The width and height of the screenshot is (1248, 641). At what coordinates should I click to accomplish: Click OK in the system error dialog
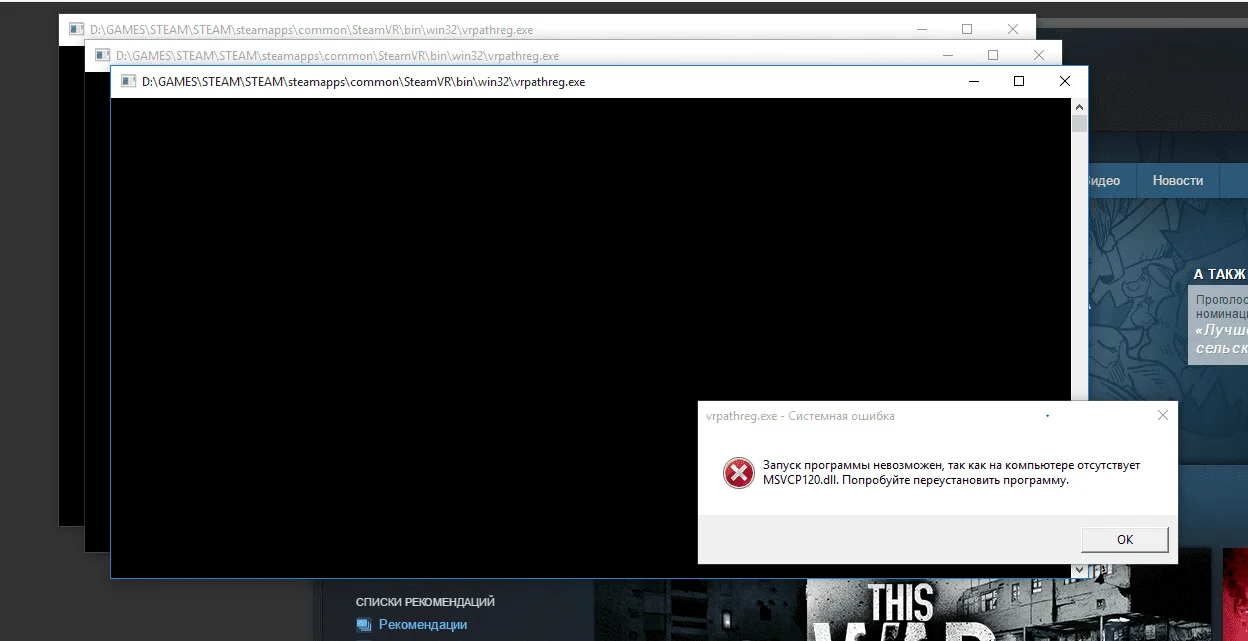pyautogui.click(x=1124, y=539)
